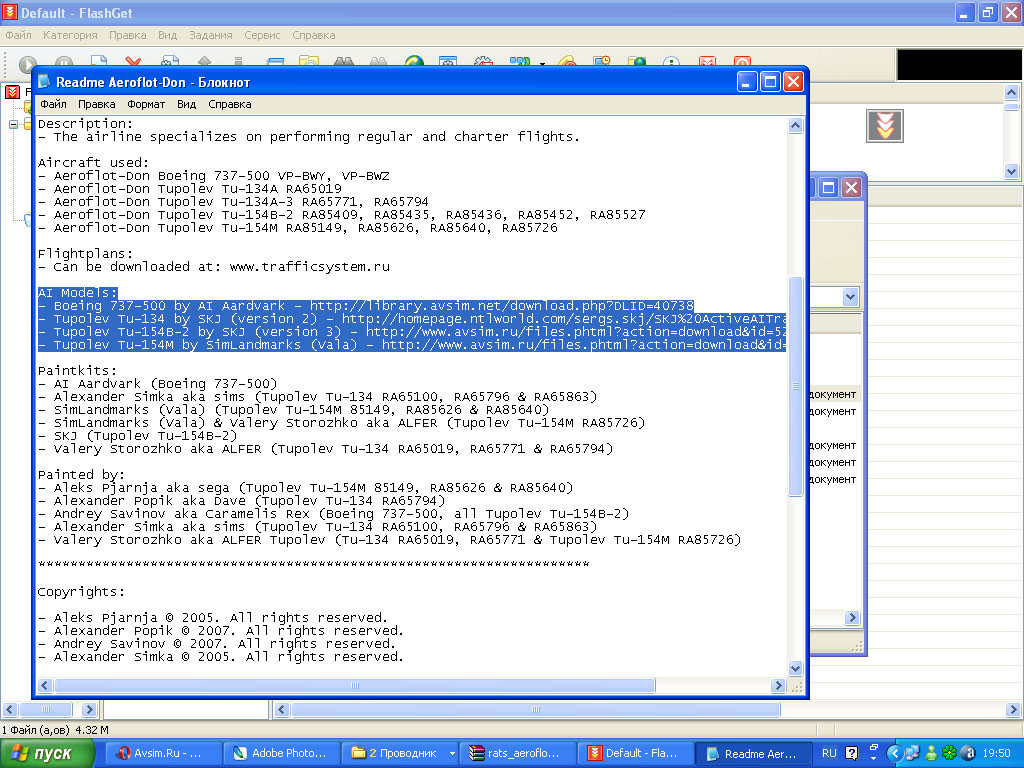Click the 'Paintkits:' heading in Notepad
The image size is (1024, 768).
click(77, 370)
